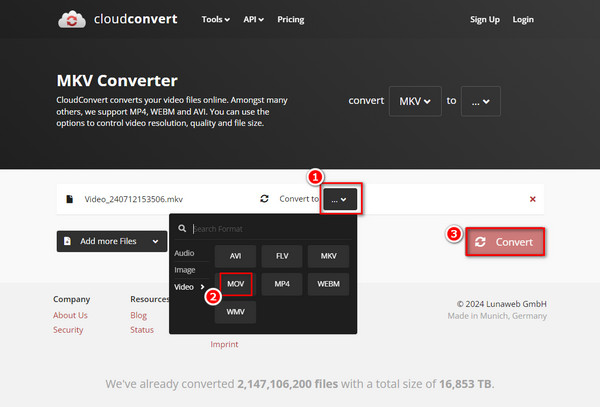This screenshot has height=407, width=600.
Task: Select the Video_240712153506.mkv file name
Action: point(134,199)
